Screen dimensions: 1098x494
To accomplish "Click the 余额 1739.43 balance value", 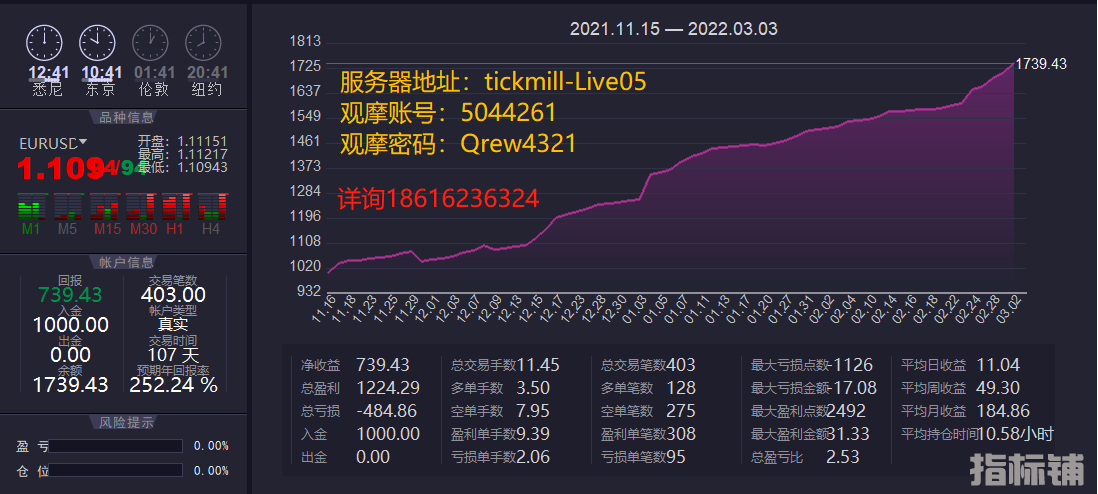I will pyautogui.click(x=71, y=385).
